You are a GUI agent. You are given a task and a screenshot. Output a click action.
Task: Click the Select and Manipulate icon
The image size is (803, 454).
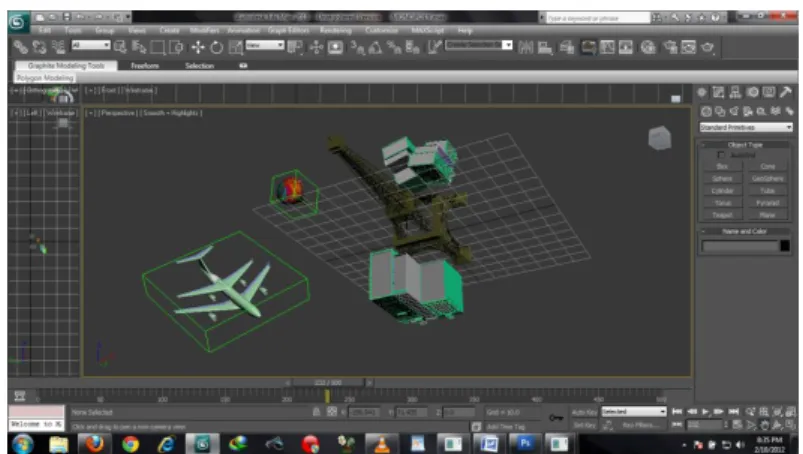click(316, 48)
